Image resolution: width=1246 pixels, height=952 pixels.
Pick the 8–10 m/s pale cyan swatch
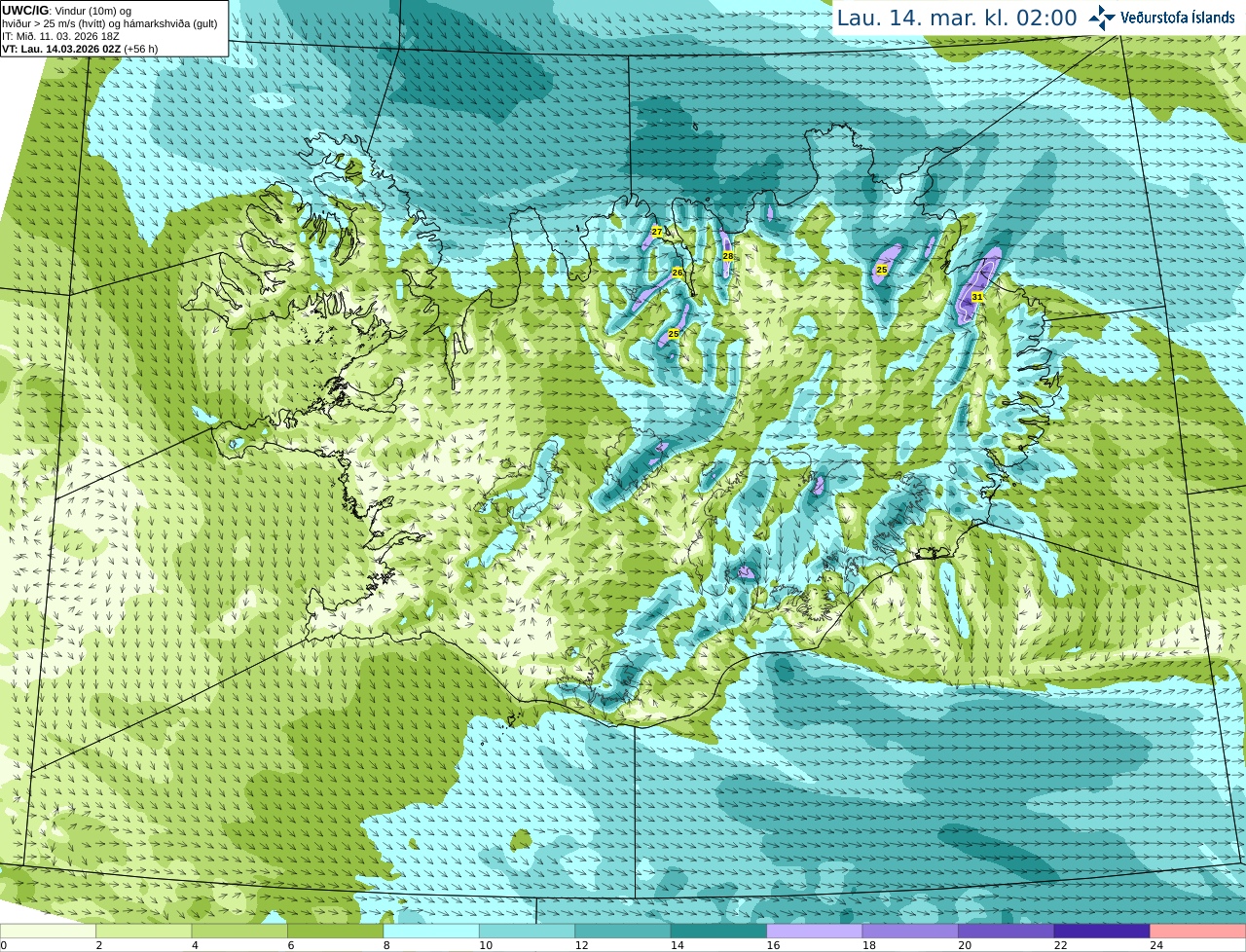tap(431, 931)
